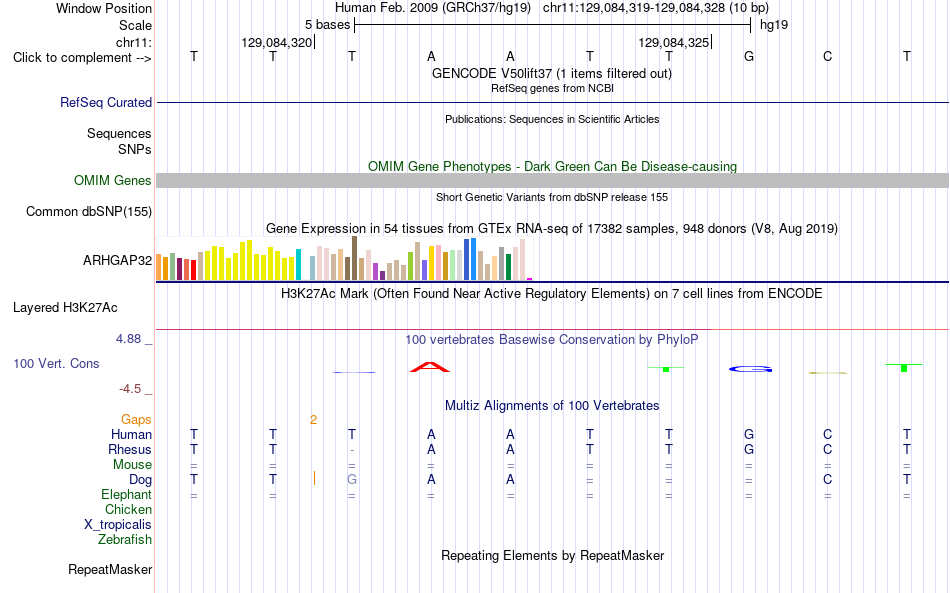Viewport: 950px width, 593px height.
Task: Click the chr11:129,084,319-129,084,328 window position text
Action: pyautogui.click(x=656, y=8)
